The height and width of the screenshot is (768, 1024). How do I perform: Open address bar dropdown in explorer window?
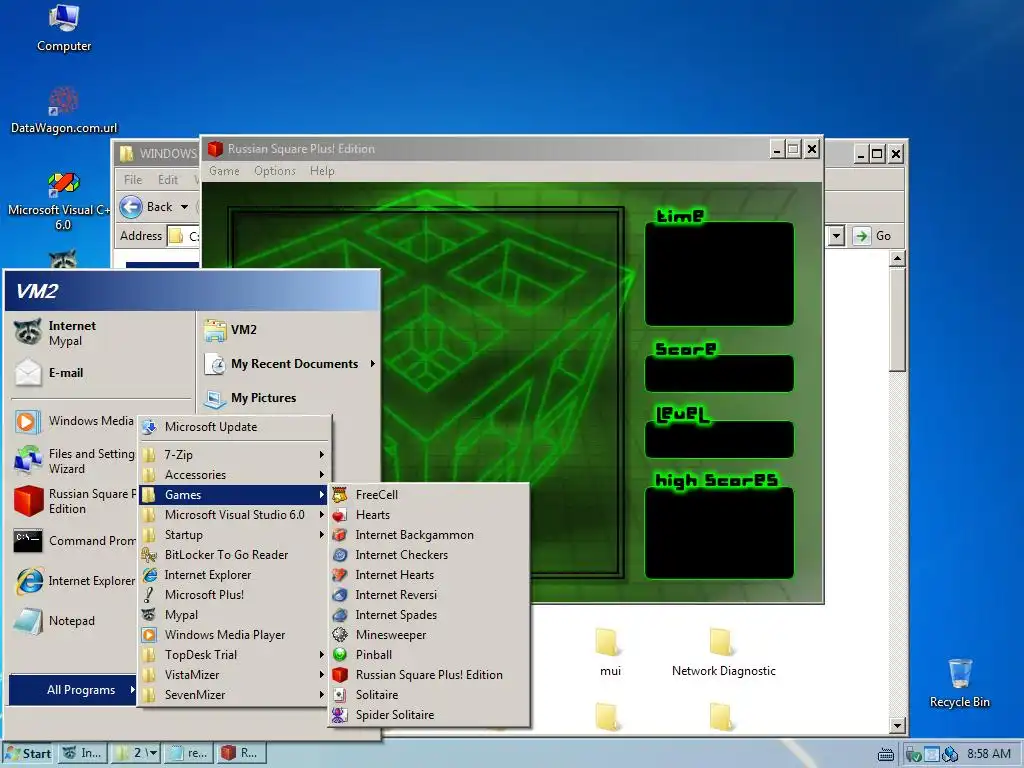coord(836,236)
